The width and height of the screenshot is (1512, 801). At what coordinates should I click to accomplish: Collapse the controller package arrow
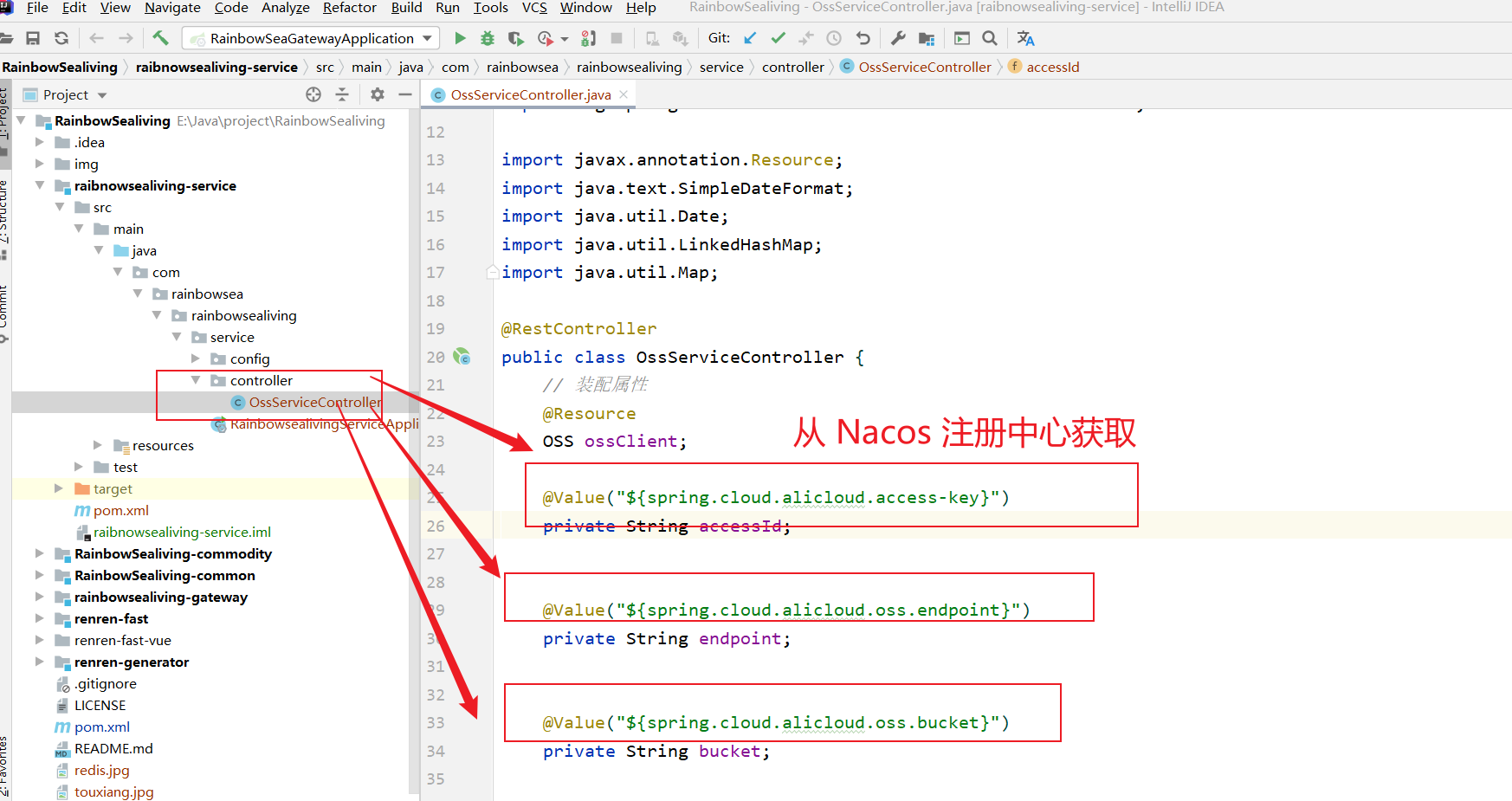pyautogui.click(x=196, y=380)
